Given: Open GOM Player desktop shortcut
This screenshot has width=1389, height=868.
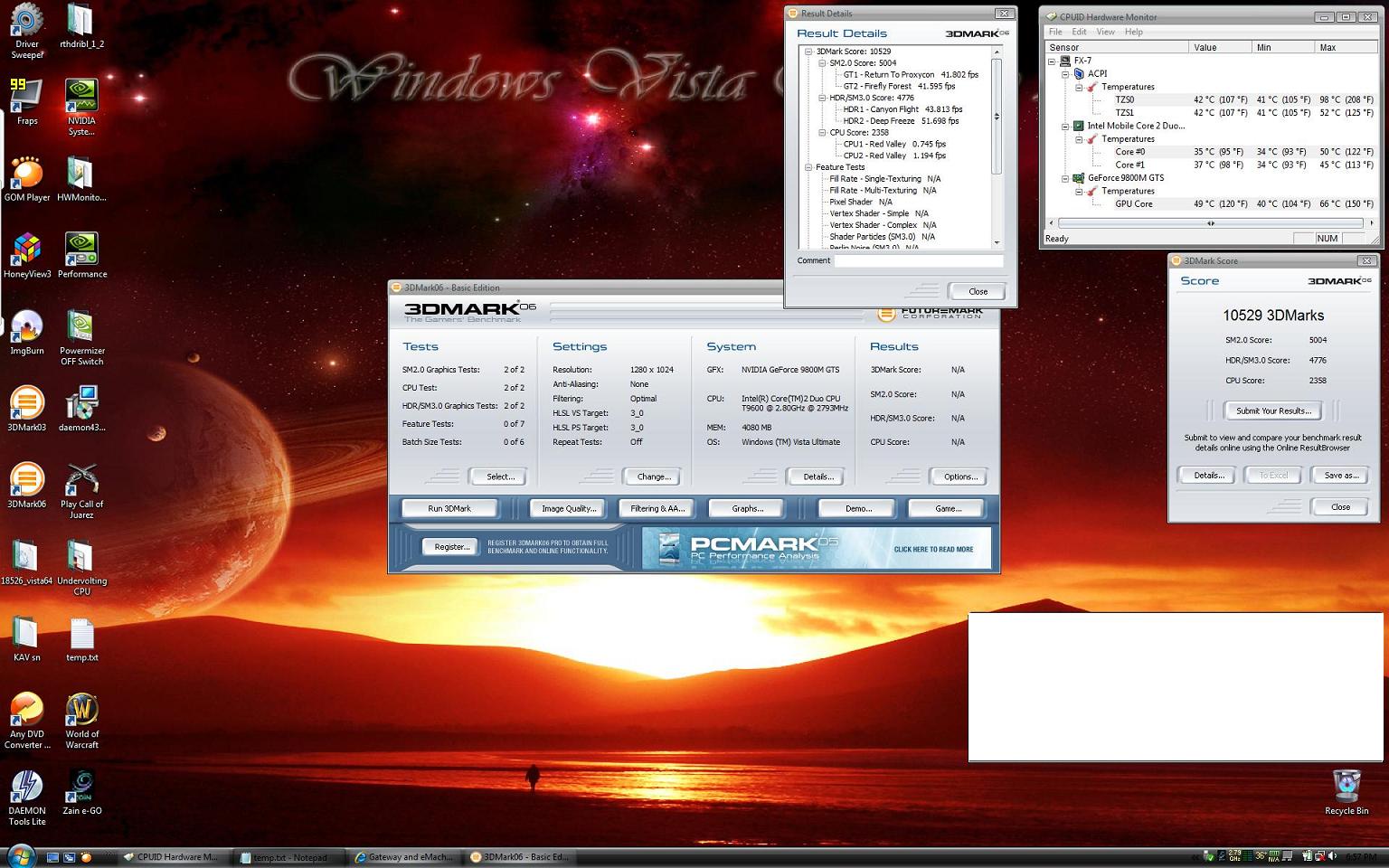Looking at the screenshot, I should tap(27, 178).
